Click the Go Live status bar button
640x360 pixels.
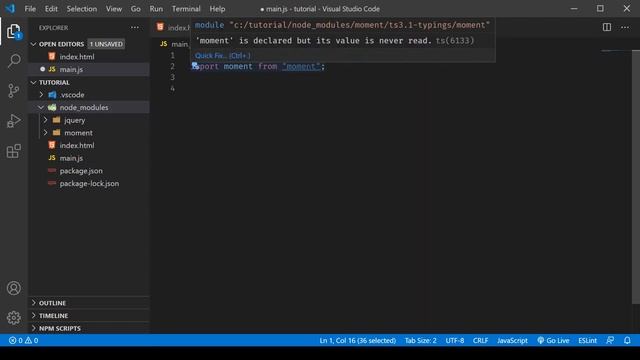coord(553,340)
